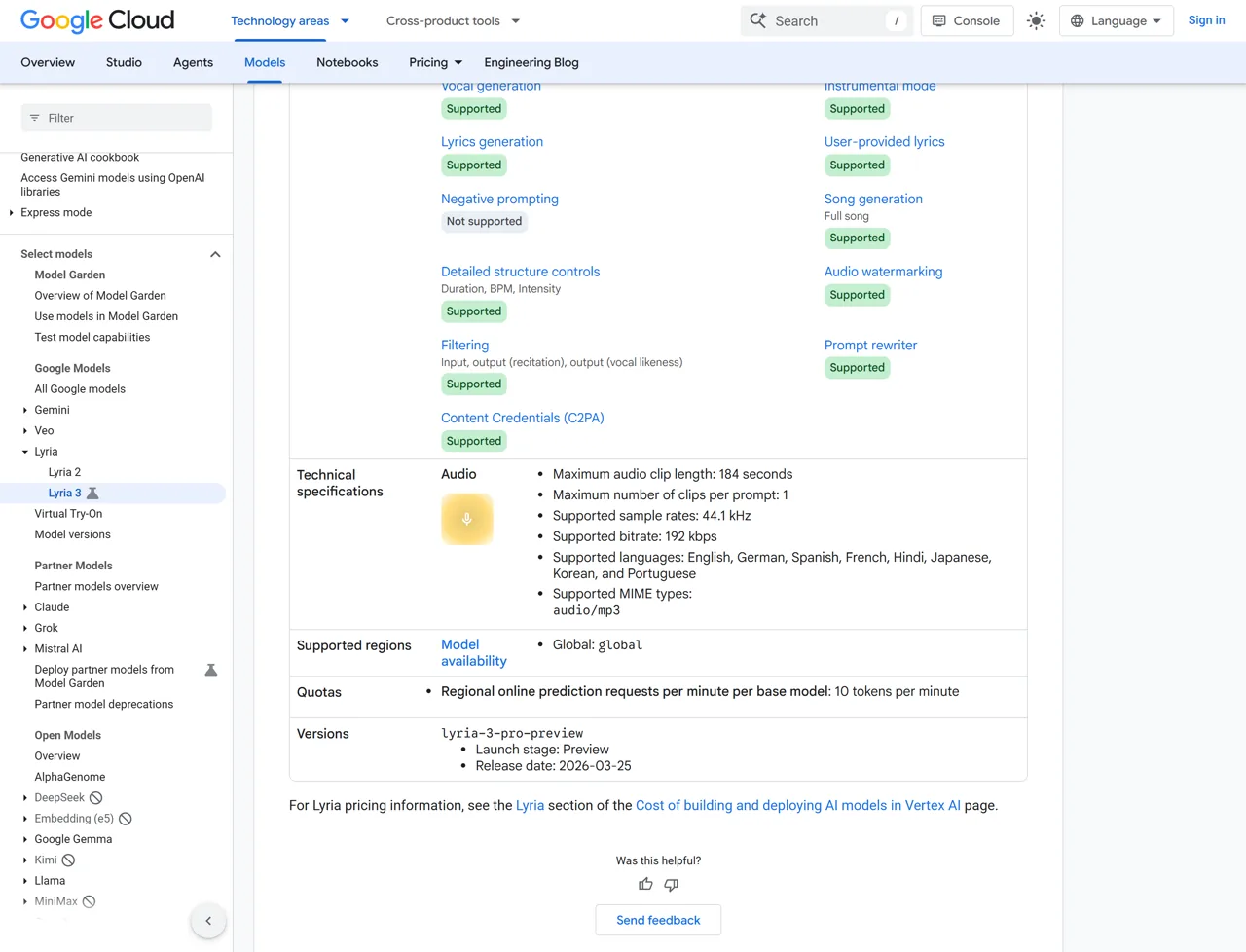Screen dimensions: 1246x952
Task: Expand the Express mode item
Action: pos(12,213)
